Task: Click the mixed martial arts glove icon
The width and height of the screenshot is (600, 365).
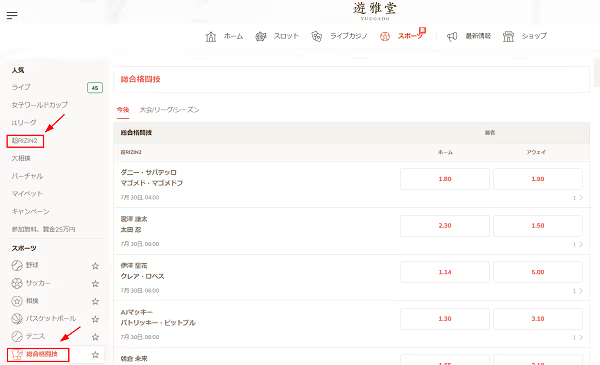Action: (17, 355)
